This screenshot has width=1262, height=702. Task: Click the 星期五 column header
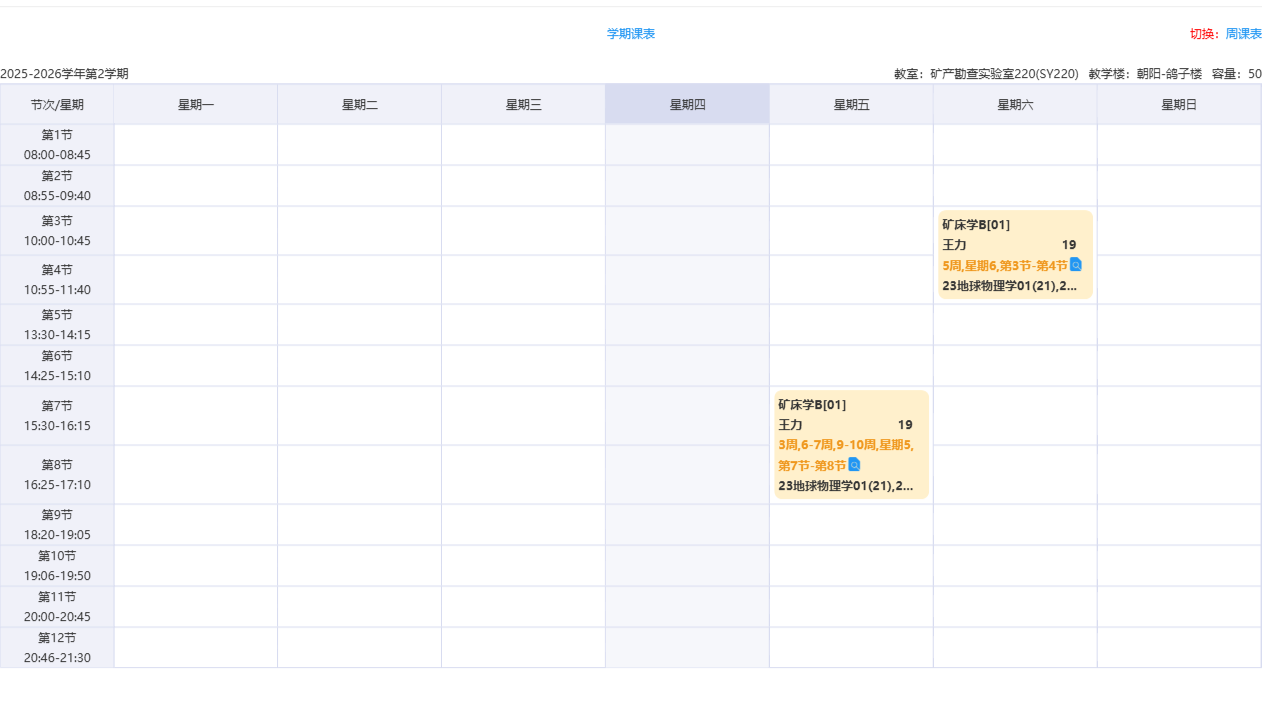coord(851,104)
